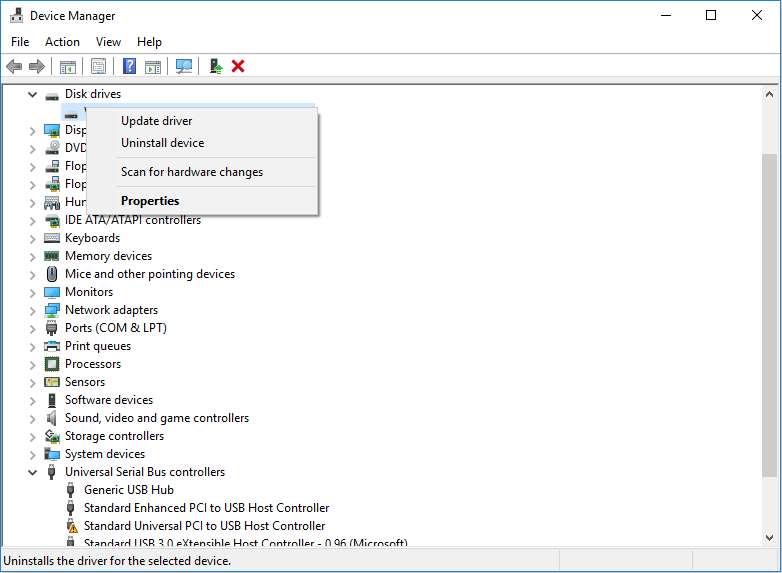782x573 pixels.
Task: Expand the Network adapters node
Action: pyautogui.click(x=32, y=311)
